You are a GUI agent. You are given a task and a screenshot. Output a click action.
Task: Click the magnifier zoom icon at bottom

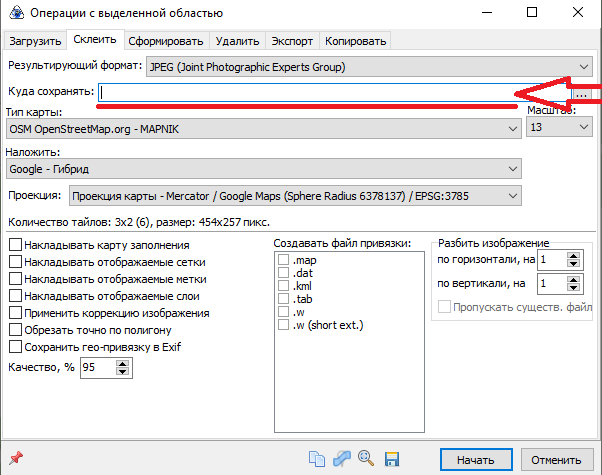[x=366, y=460]
